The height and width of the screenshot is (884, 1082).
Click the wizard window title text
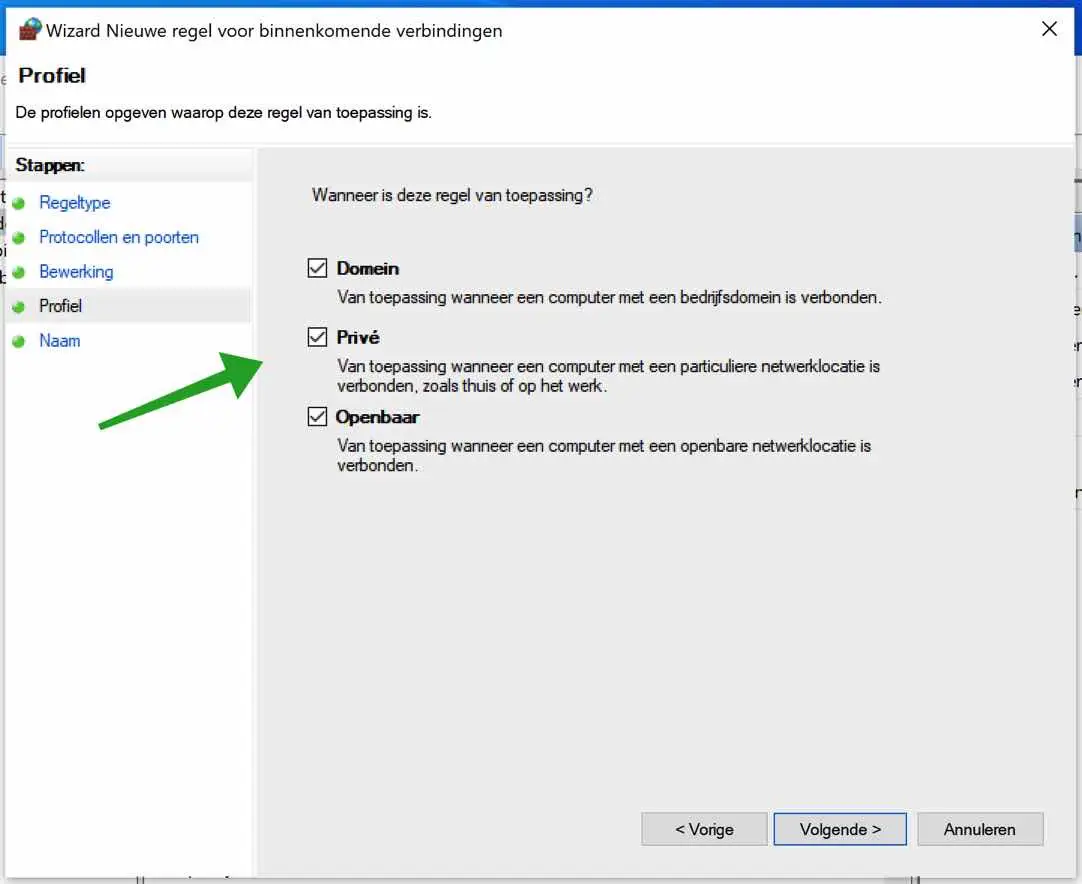274,31
